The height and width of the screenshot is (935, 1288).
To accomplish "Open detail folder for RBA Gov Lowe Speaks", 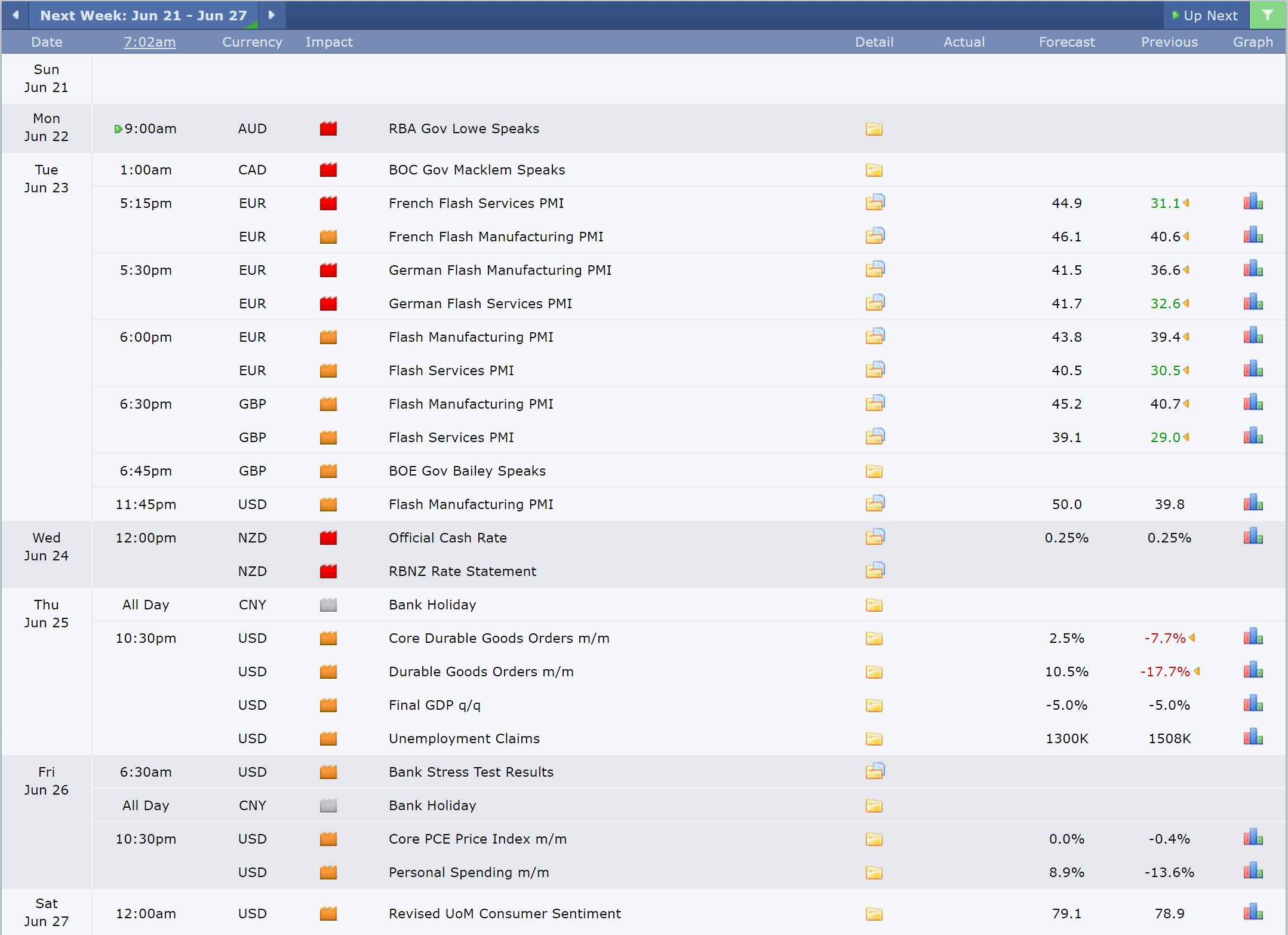I will point(874,128).
